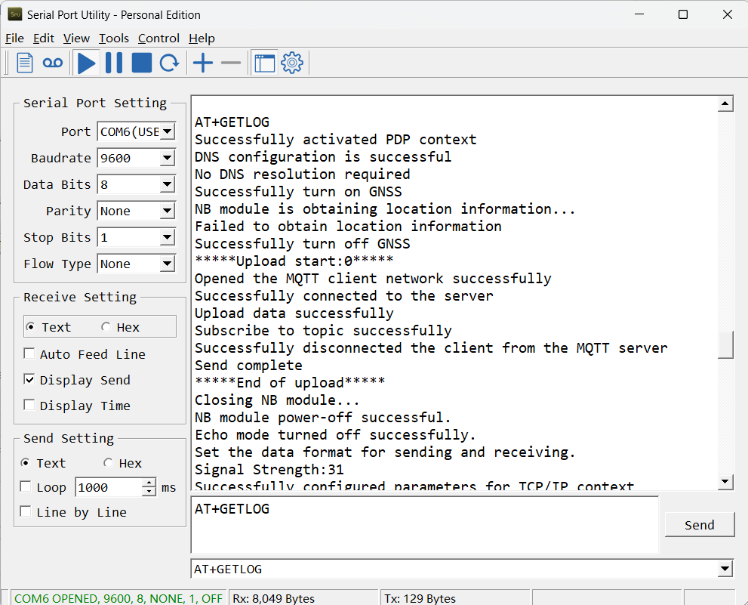Screen dimensions: 748x605
Task: Click the new document toolbar icon
Action: [x=25, y=63]
